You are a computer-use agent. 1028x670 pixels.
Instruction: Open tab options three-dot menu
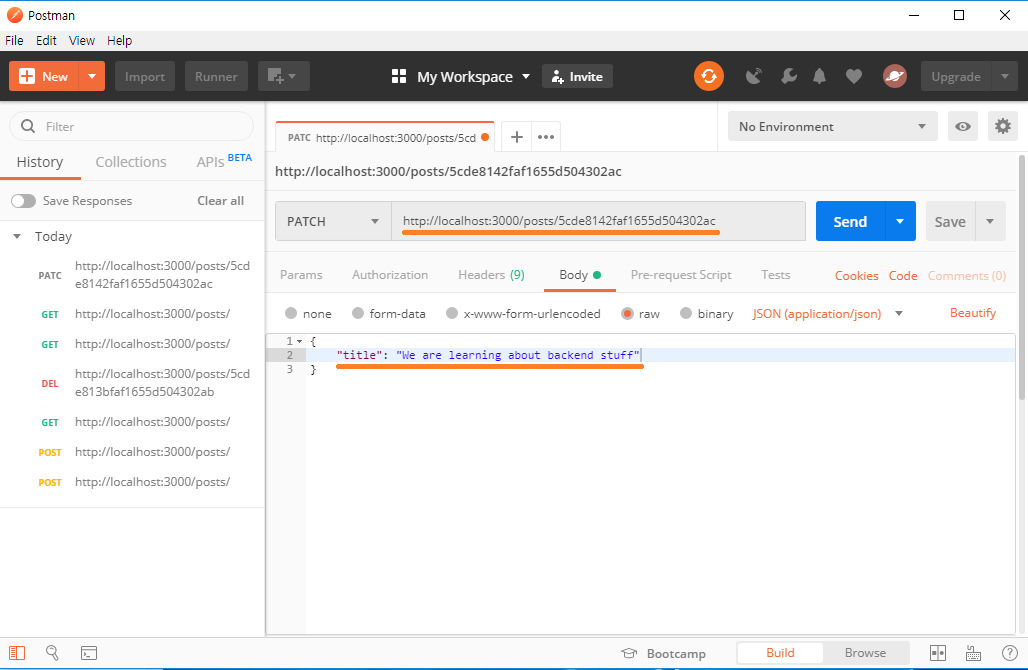545,137
